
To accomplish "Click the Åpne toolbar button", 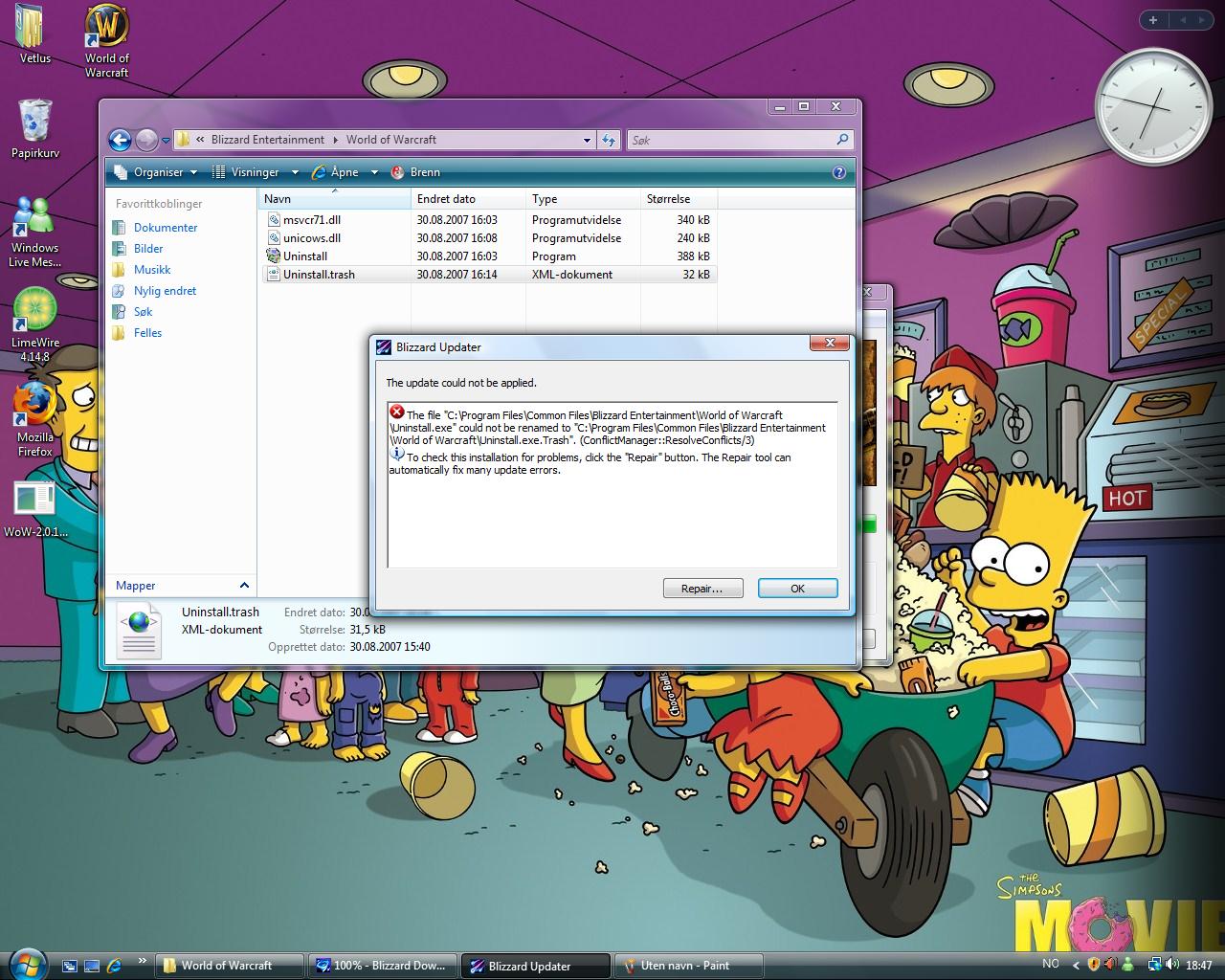I will tap(335, 172).
